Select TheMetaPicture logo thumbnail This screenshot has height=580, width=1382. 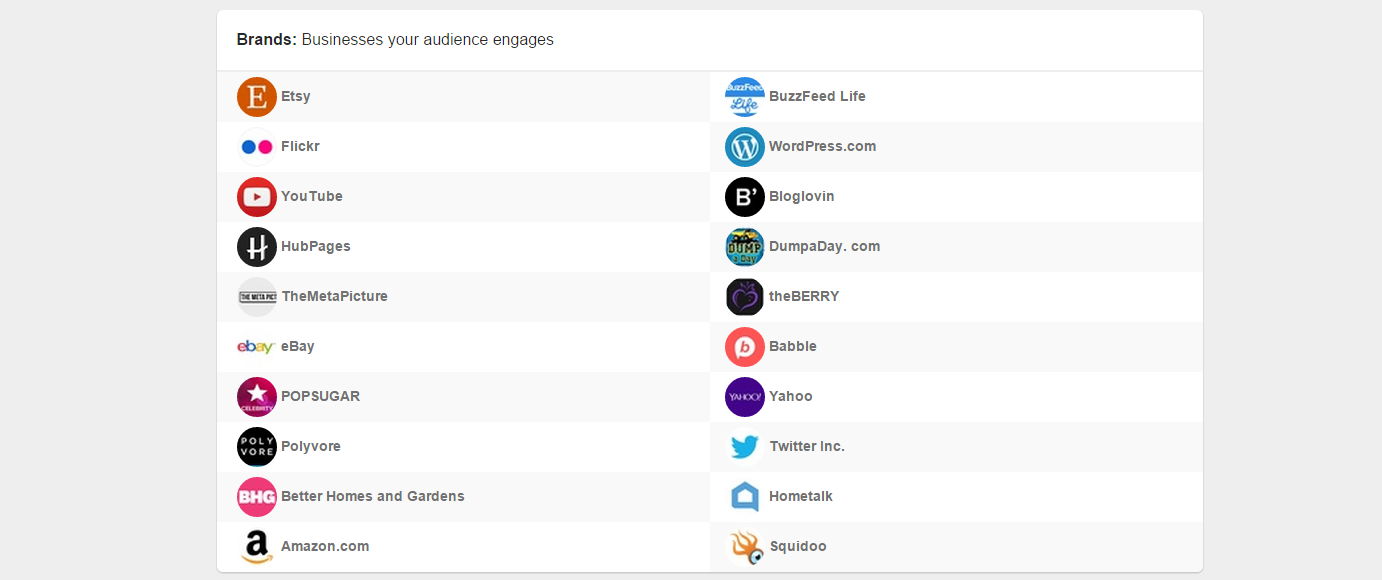[x=257, y=297]
